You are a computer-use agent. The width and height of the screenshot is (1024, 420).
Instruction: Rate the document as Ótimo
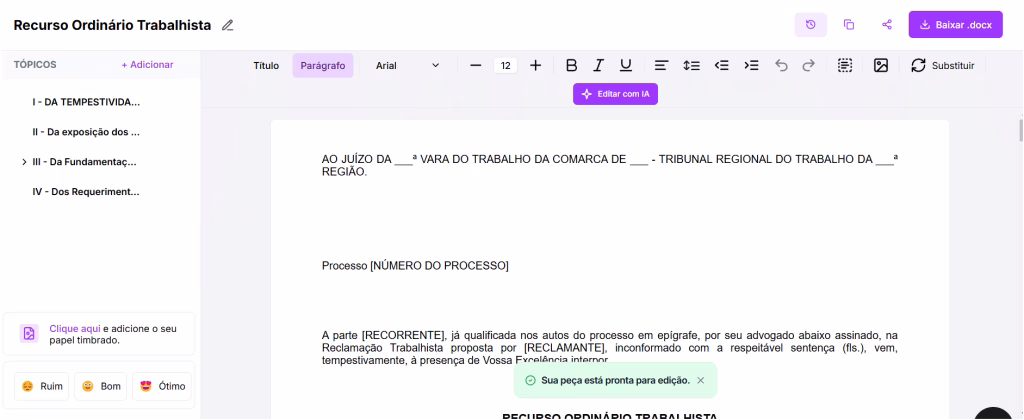tap(163, 386)
